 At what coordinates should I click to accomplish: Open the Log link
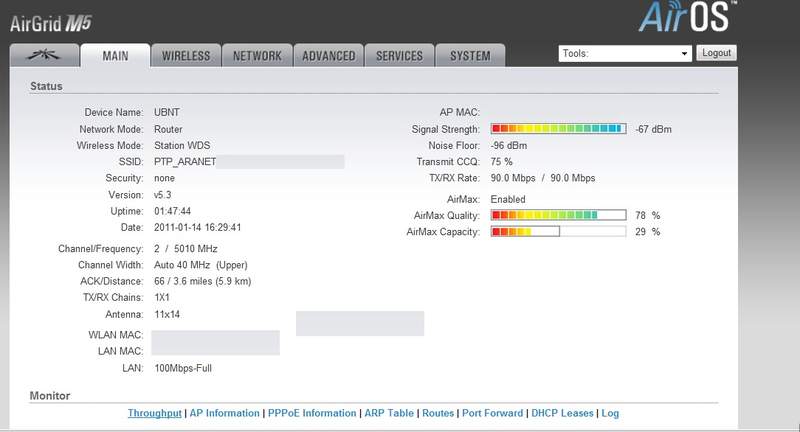(610, 413)
